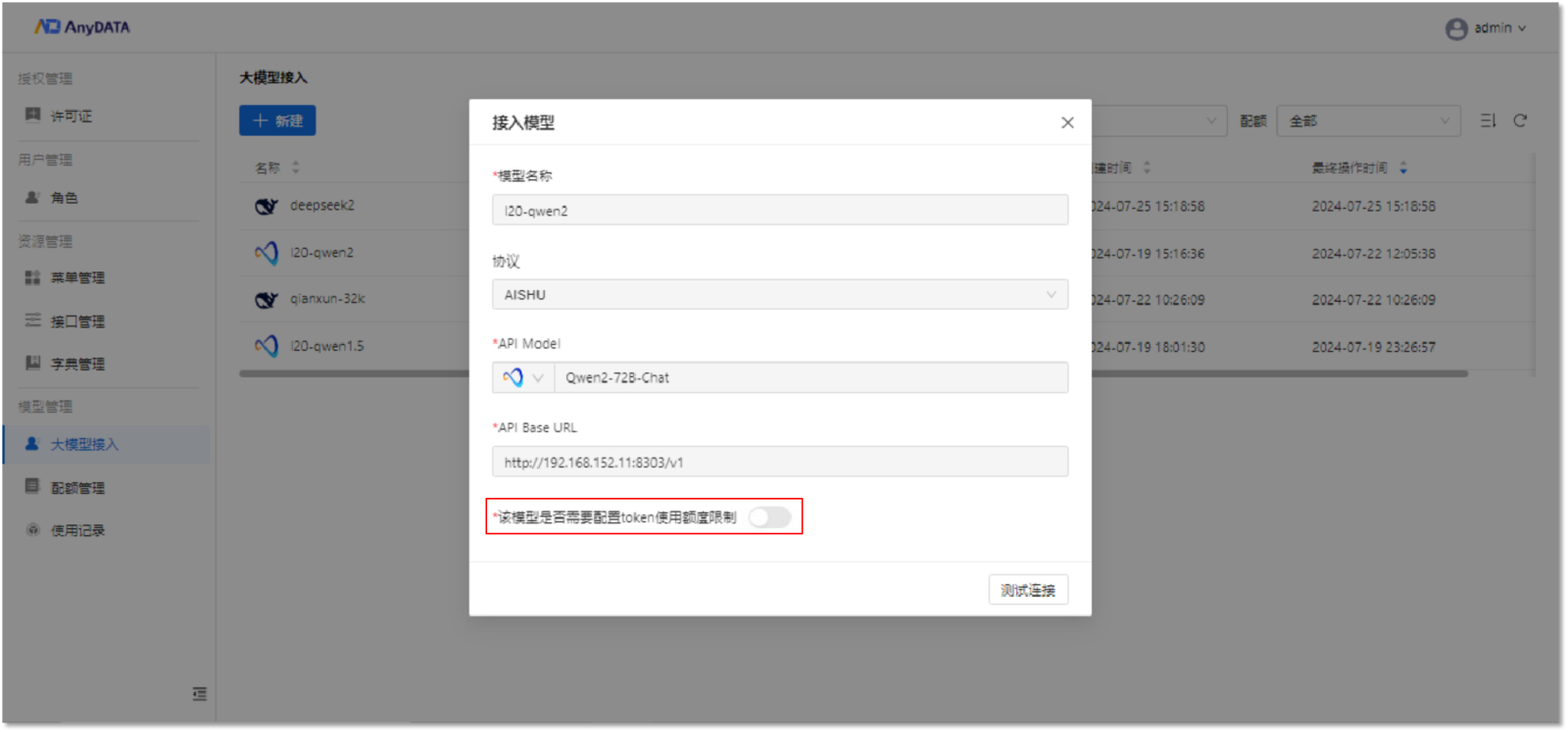Image resolution: width=1568 pixels, height=732 pixels.
Task: Open the column settings icon beside refresh
Action: [x=1488, y=121]
